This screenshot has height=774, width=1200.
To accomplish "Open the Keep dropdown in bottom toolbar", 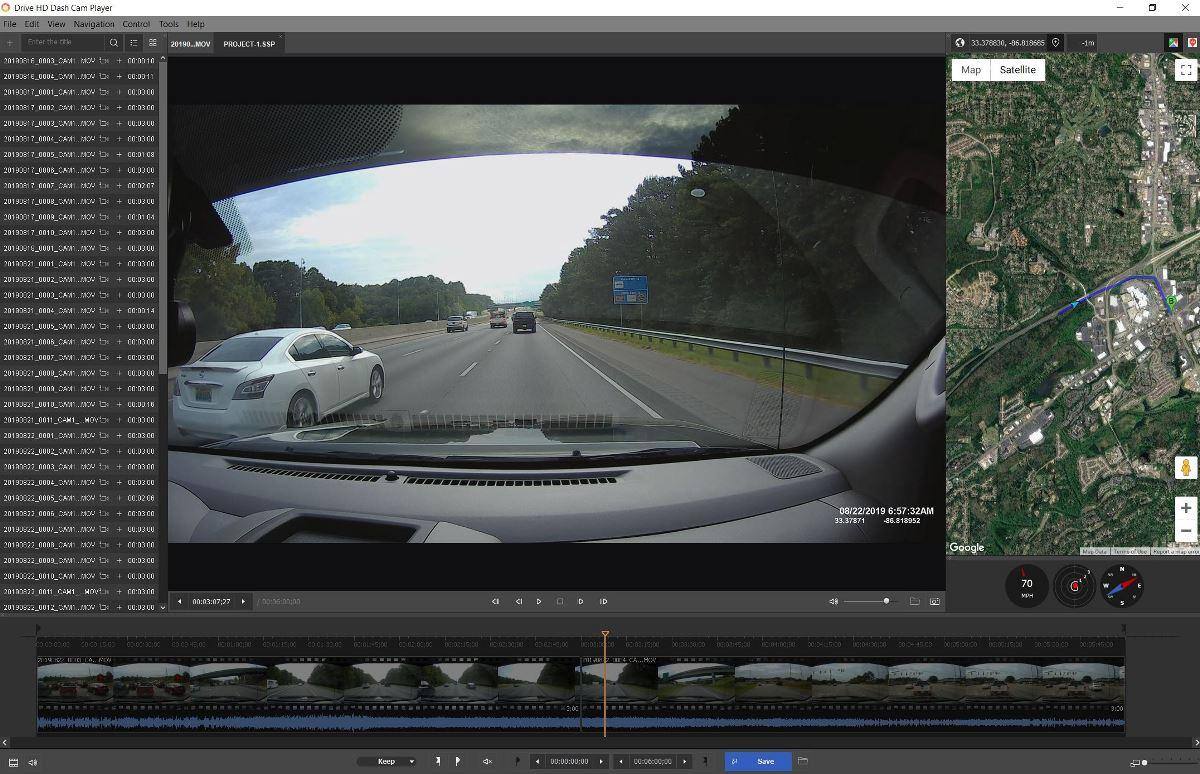I will pyautogui.click(x=387, y=762).
